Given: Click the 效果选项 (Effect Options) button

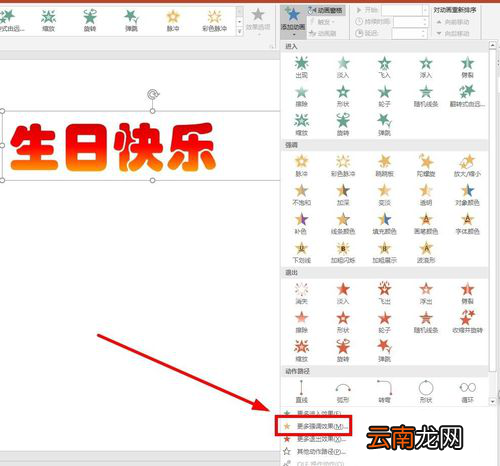Looking at the screenshot, I should [x=258, y=21].
